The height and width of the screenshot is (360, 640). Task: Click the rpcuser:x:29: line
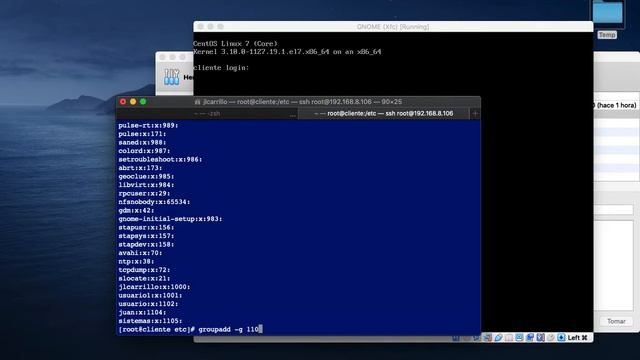(144, 193)
